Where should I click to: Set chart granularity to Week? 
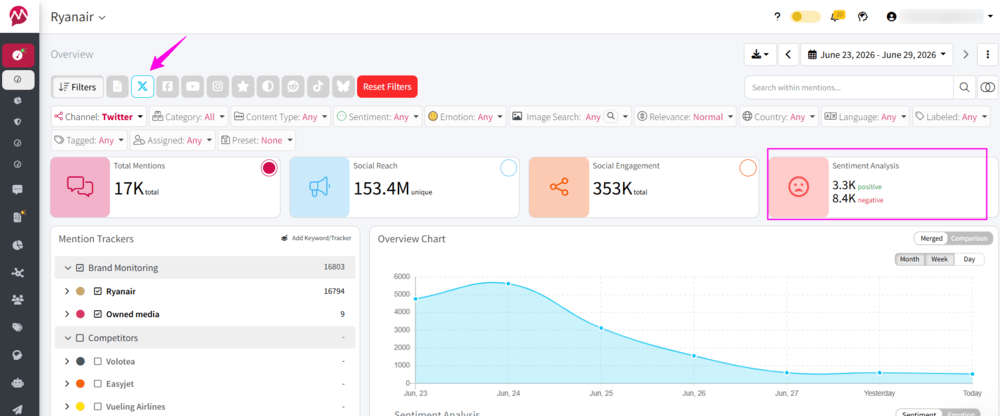coord(939,259)
